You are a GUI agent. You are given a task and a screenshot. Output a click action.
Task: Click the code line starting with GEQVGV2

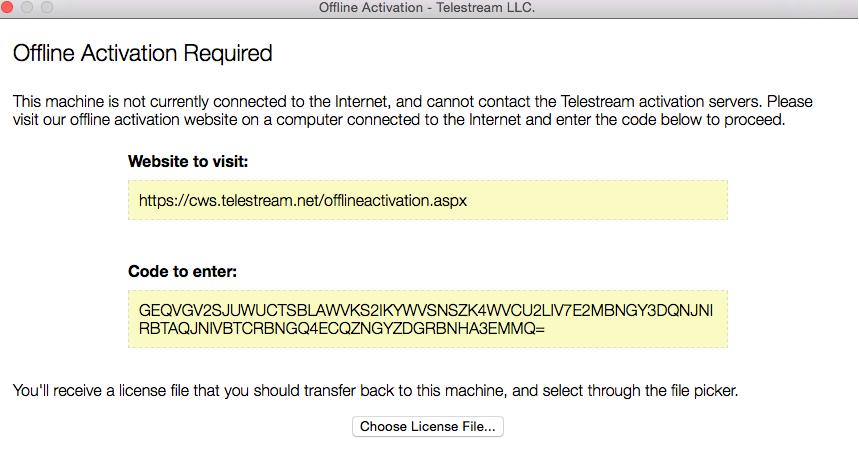pyautogui.click(x=426, y=310)
